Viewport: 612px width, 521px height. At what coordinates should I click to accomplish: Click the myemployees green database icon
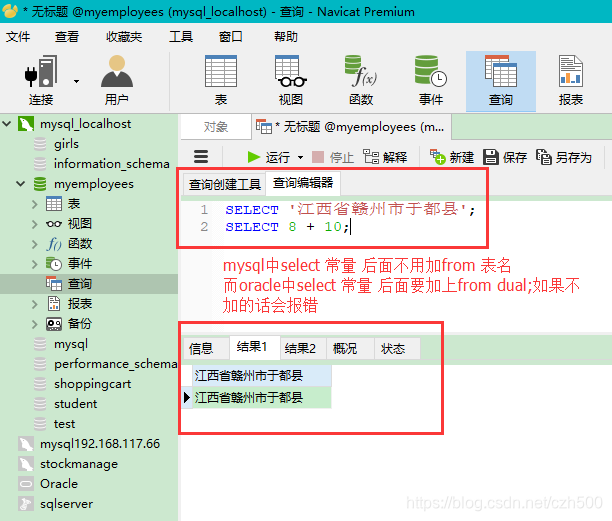[x=40, y=184]
